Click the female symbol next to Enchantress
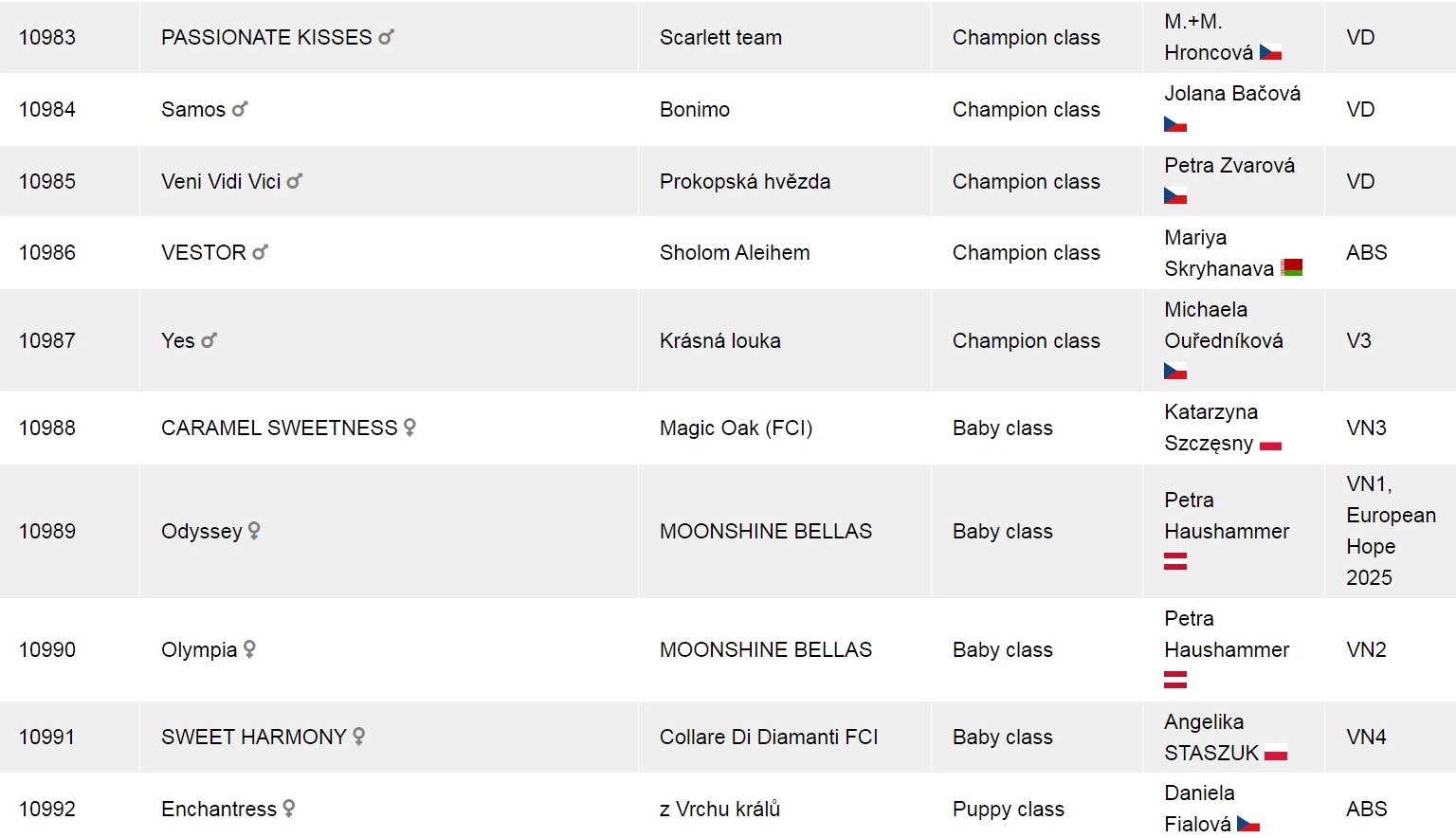Viewport: 1456px width, 838px height. 289,809
